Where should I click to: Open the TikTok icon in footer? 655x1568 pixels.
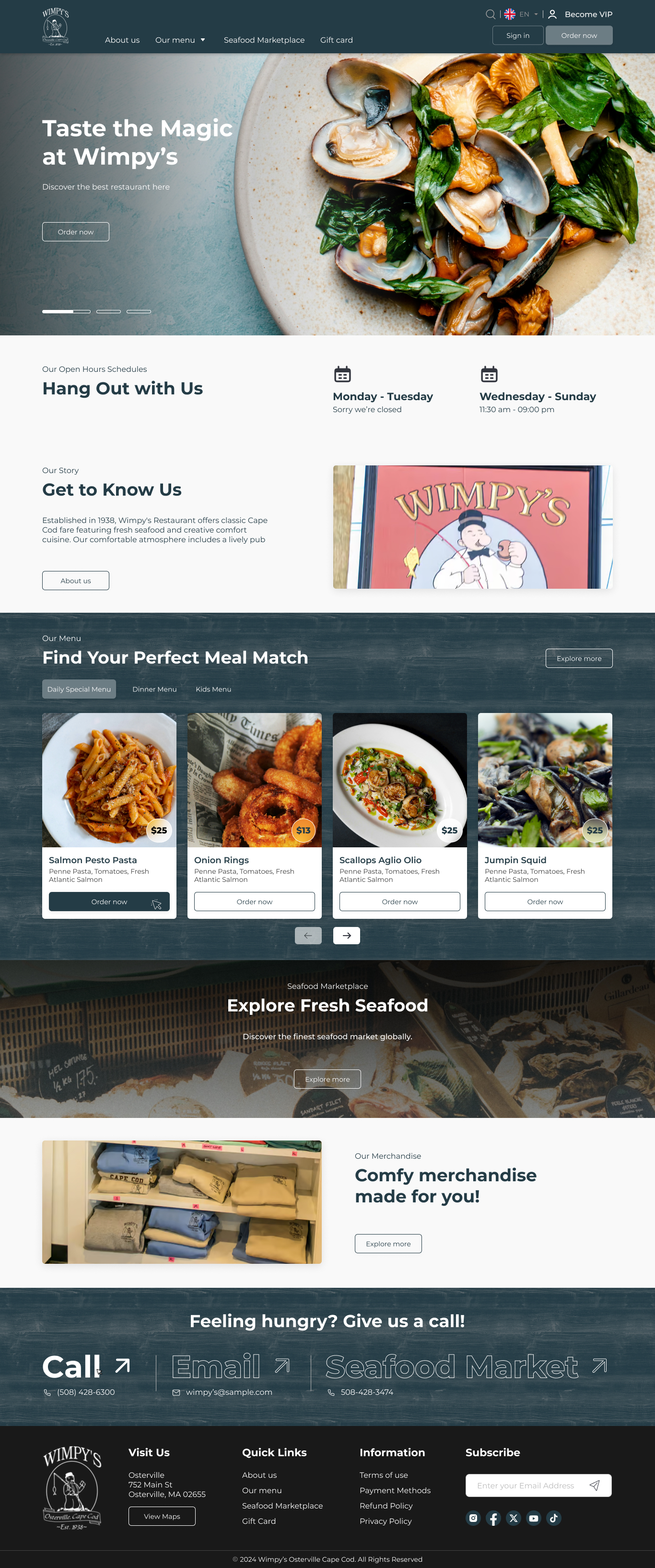(553, 1518)
